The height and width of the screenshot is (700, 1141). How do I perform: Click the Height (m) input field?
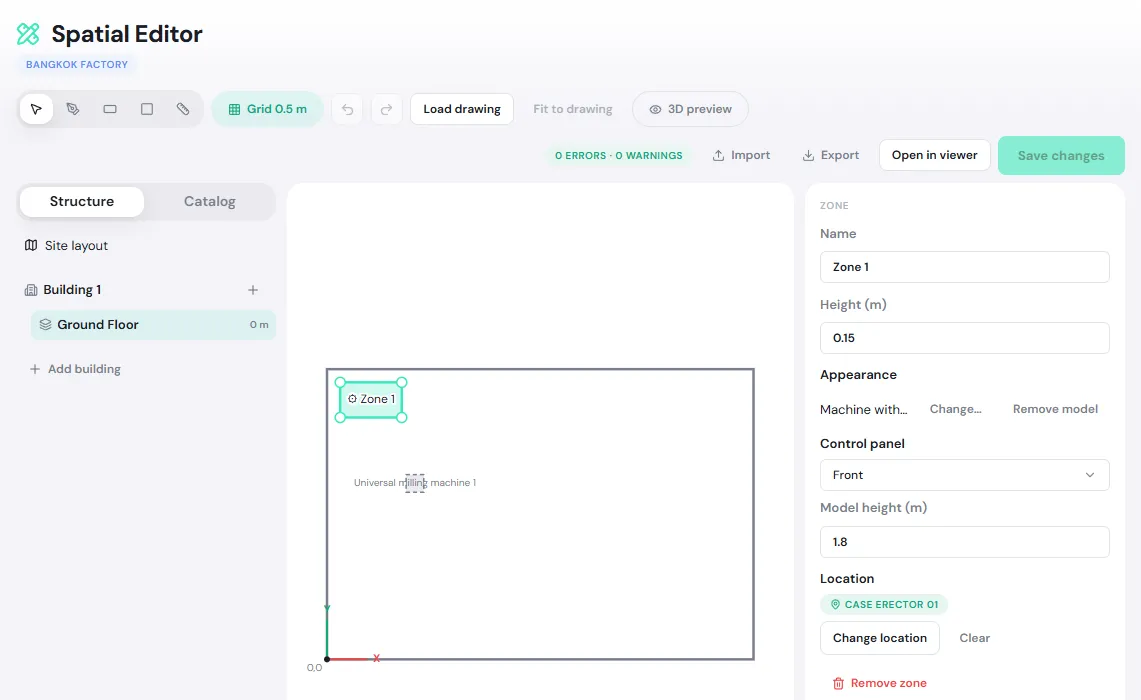(x=964, y=338)
